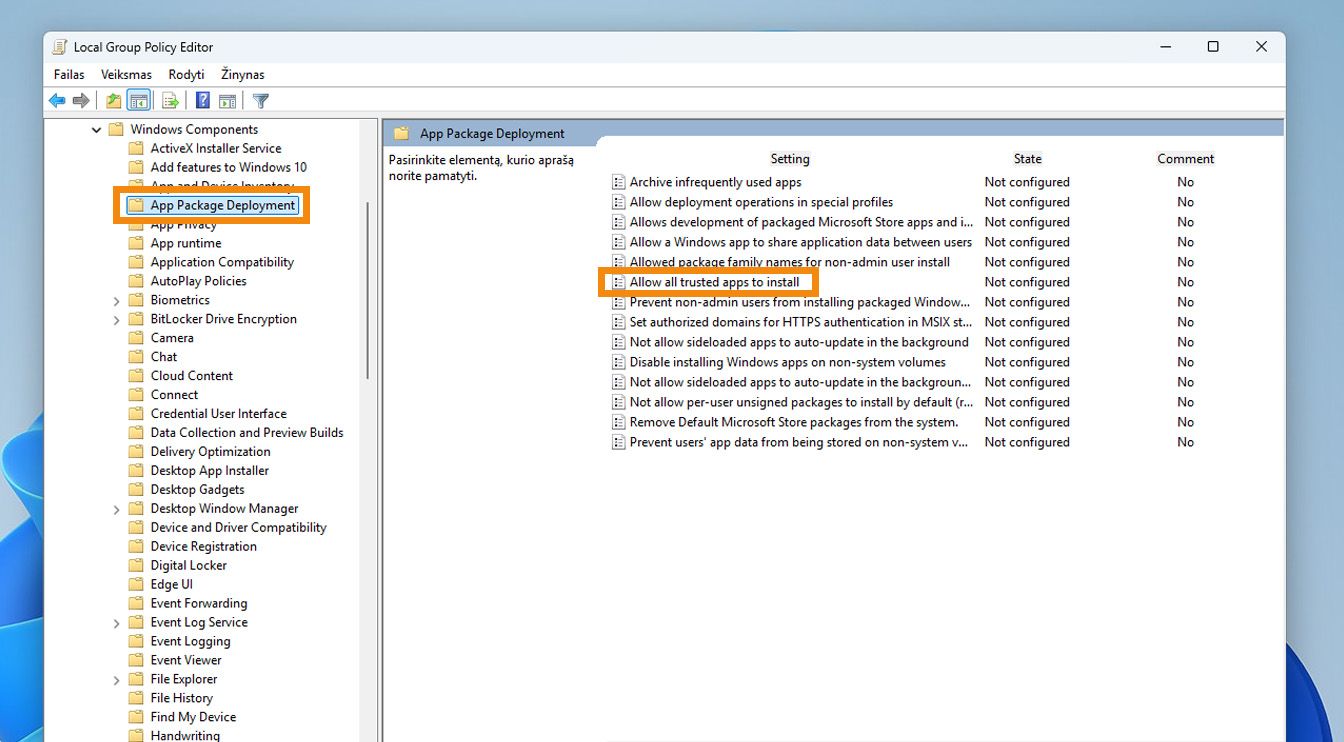Click the folder icon beside ActiveX Installer Service
The width and height of the screenshot is (1344, 742).
click(x=137, y=148)
